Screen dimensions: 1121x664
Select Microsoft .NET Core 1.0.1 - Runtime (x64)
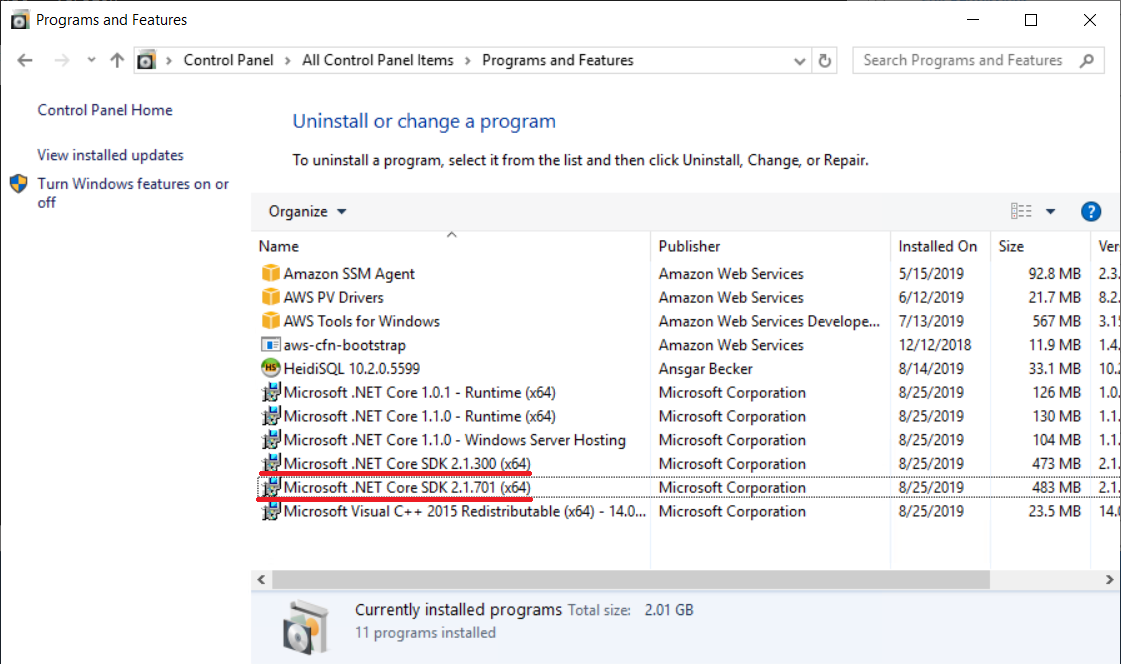pyautogui.click(x=420, y=392)
